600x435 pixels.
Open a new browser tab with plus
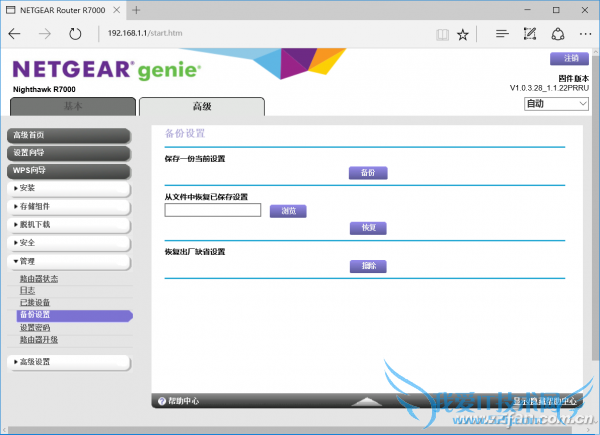(136, 10)
